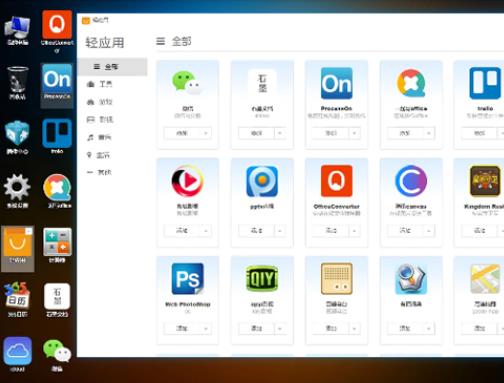Expand the dropdown arrow on the Web Photoshop card
The width and height of the screenshot is (504, 383).
(206, 328)
